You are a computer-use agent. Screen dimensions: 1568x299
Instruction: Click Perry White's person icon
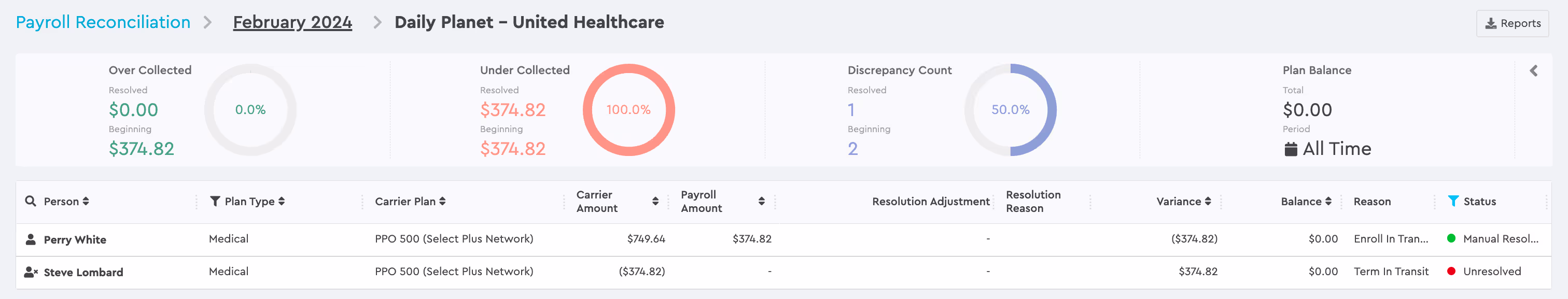(31, 239)
